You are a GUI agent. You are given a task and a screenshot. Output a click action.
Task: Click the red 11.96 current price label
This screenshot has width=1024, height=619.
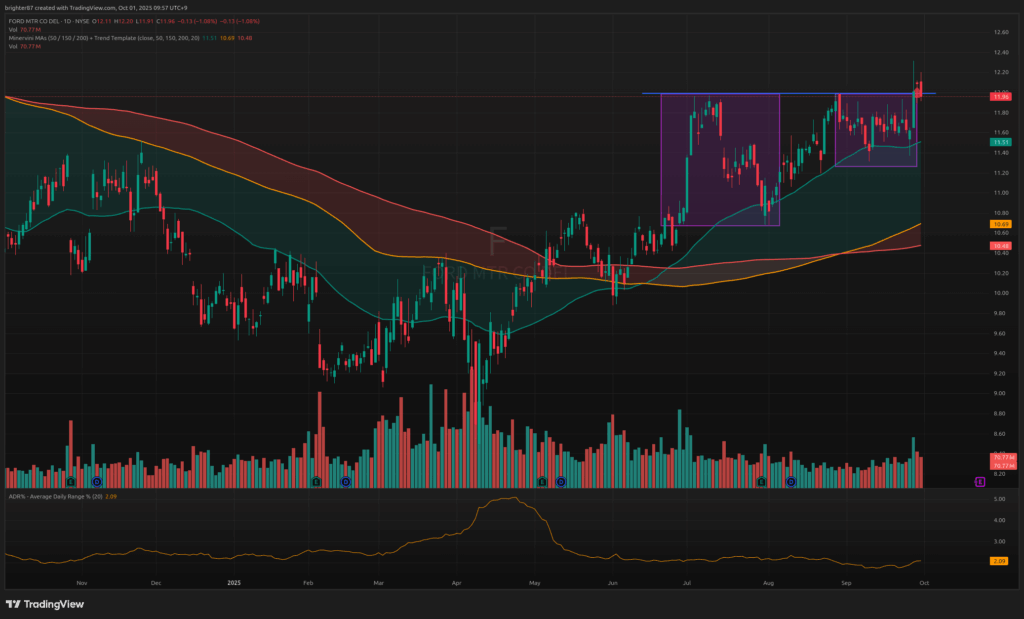click(x=1000, y=96)
